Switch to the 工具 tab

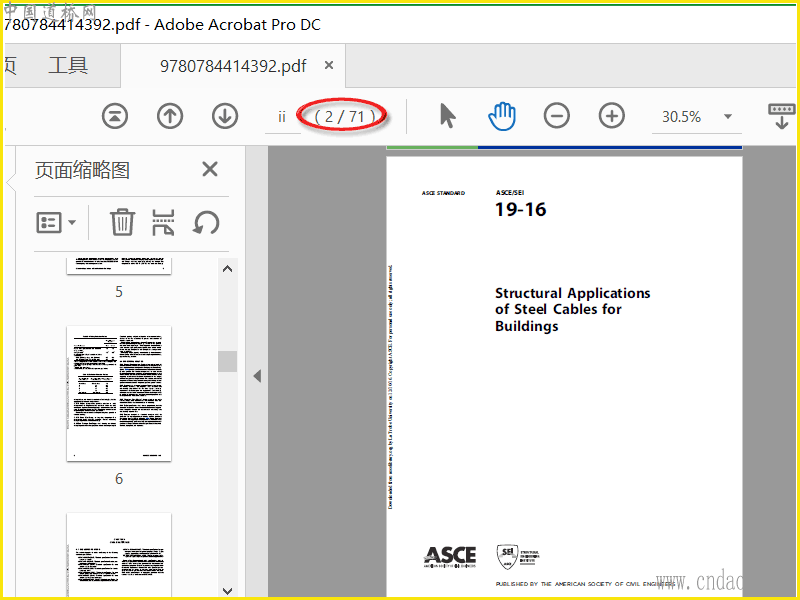point(68,65)
